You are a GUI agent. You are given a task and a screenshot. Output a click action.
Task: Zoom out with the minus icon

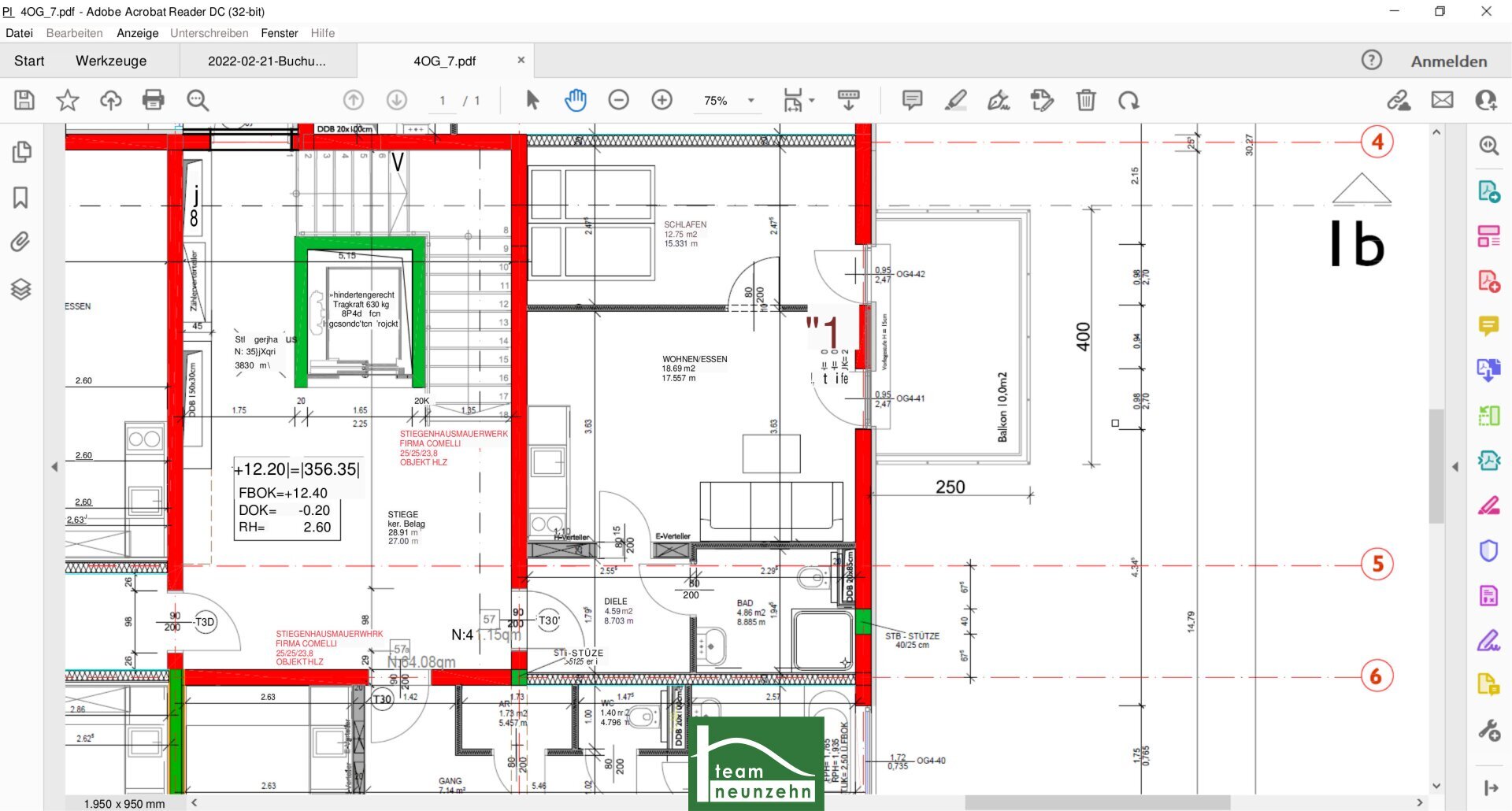pyautogui.click(x=619, y=100)
